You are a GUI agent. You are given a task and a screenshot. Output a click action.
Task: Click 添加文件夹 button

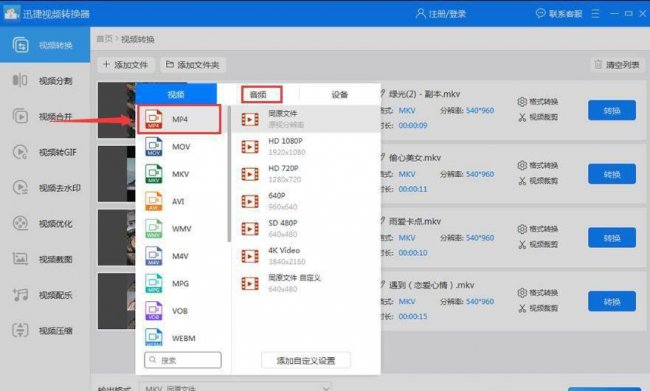193,65
